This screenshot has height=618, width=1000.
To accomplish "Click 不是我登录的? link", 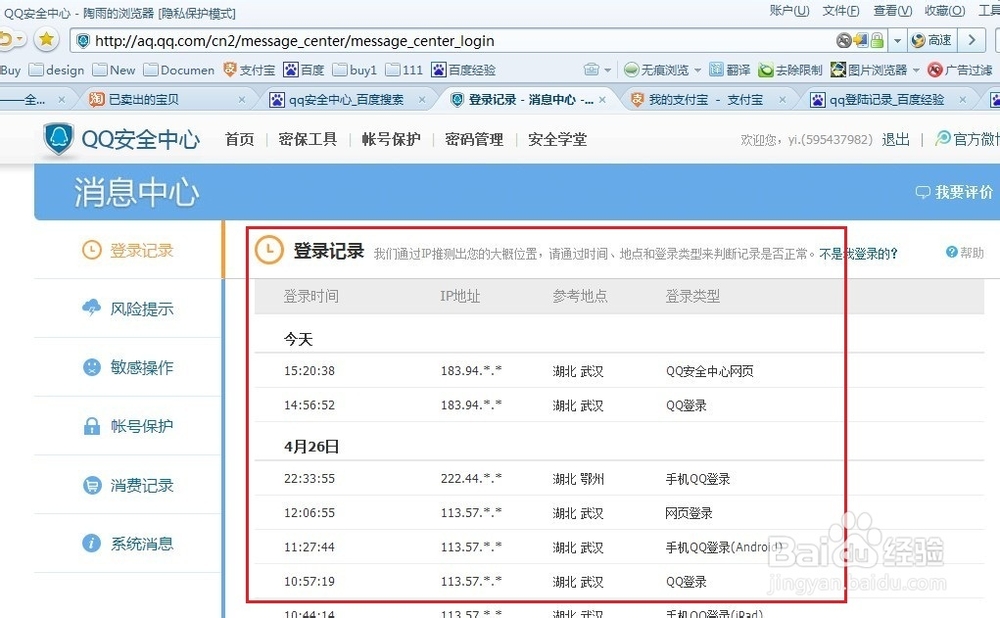I will 858,254.
